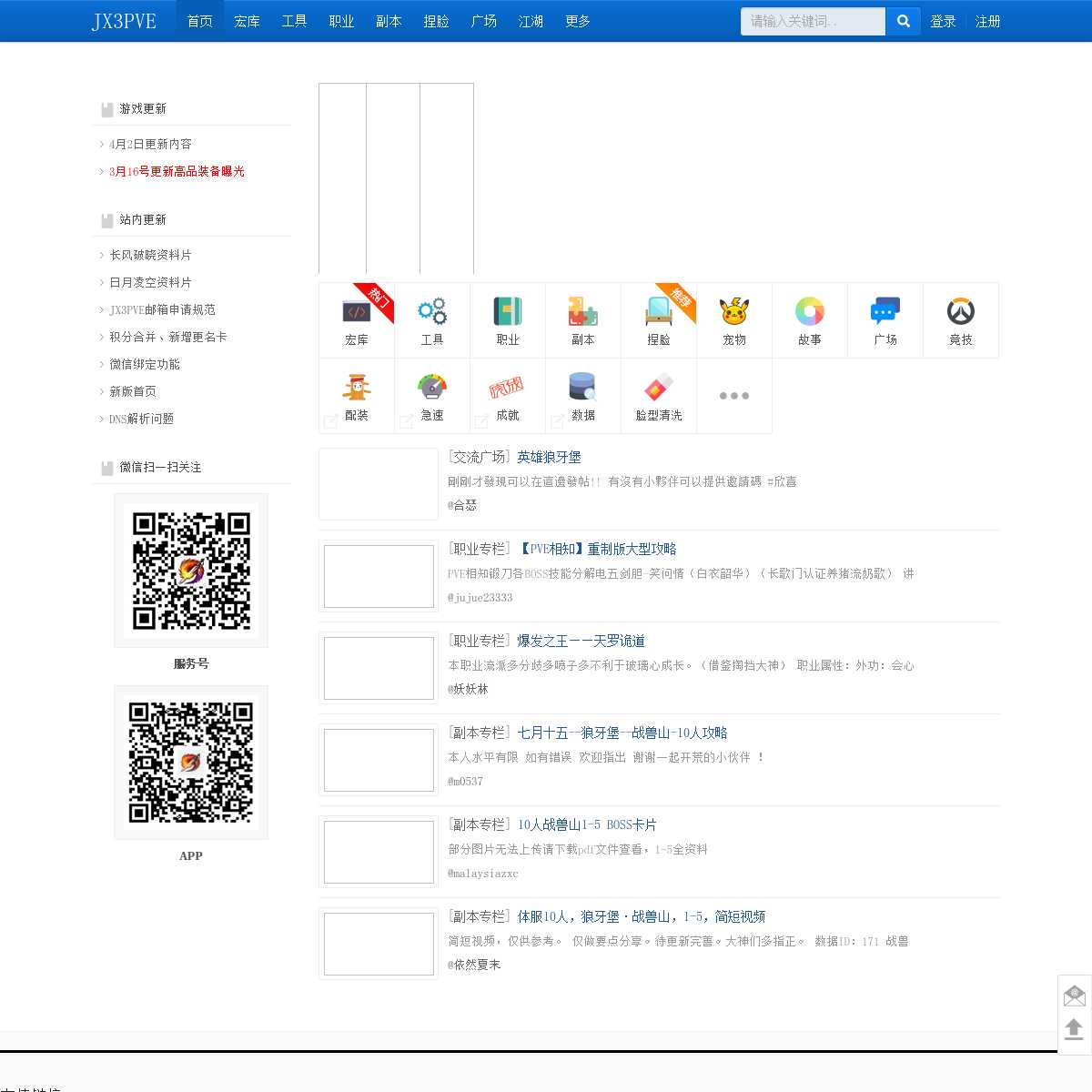
Task: Expand more apps via three-dots tile
Action: 734,396
